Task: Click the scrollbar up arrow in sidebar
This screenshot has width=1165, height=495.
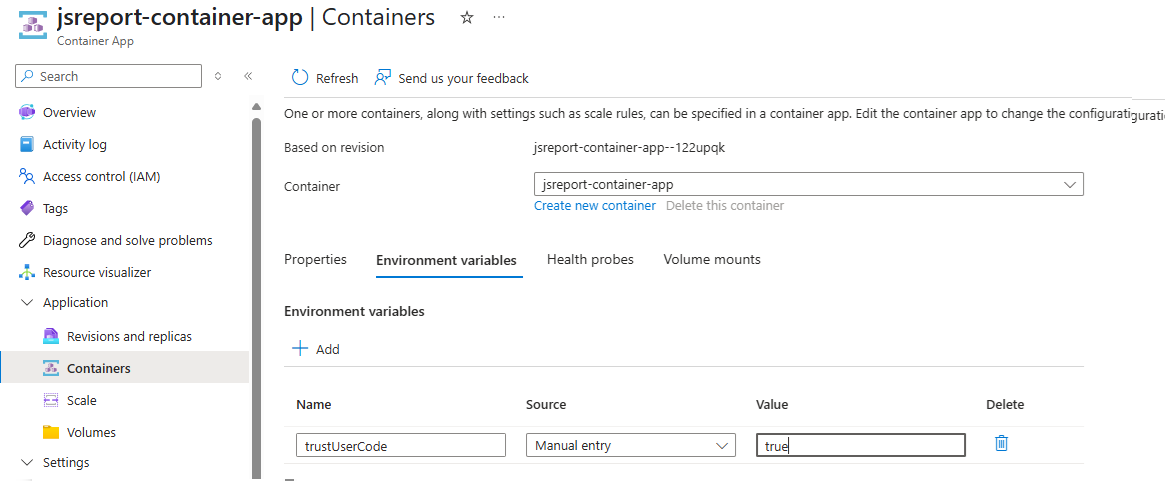Action: [x=256, y=106]
